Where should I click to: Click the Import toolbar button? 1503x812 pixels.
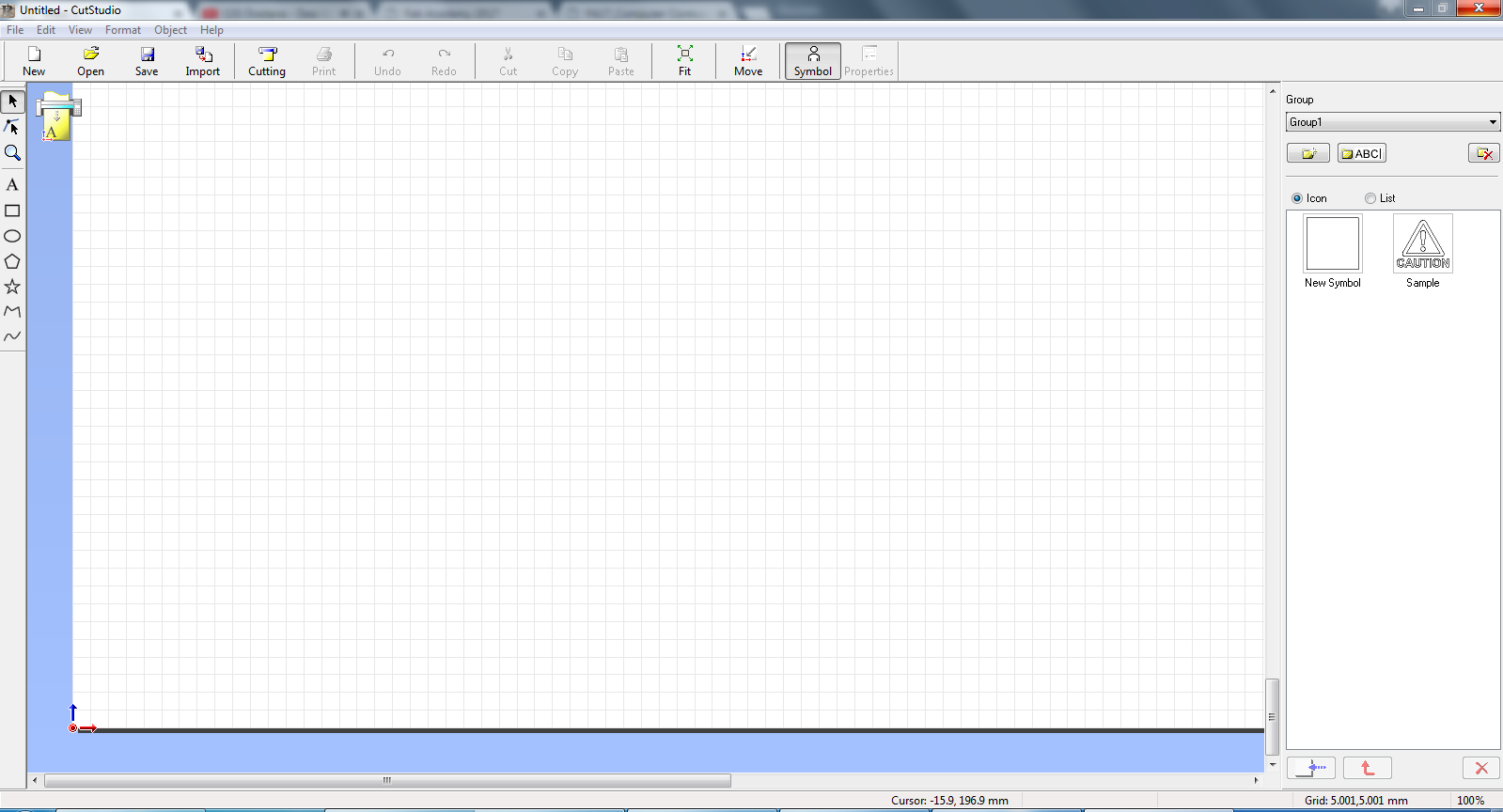[x=203, y=61]
